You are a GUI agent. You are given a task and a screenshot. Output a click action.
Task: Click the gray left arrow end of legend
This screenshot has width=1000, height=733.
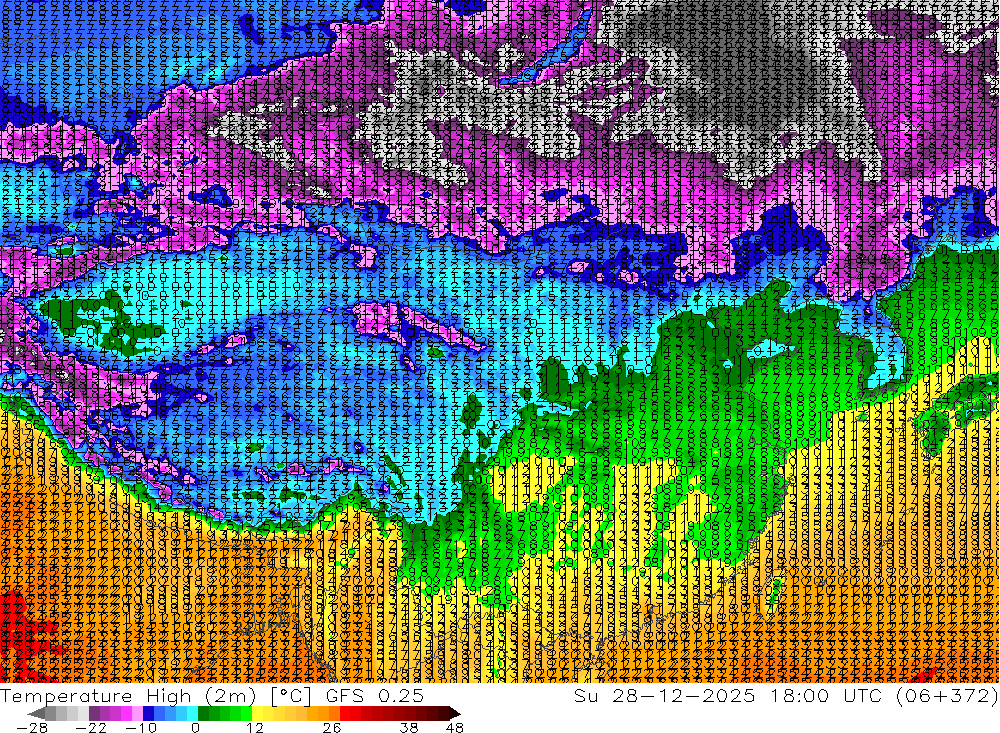(36, 713)
